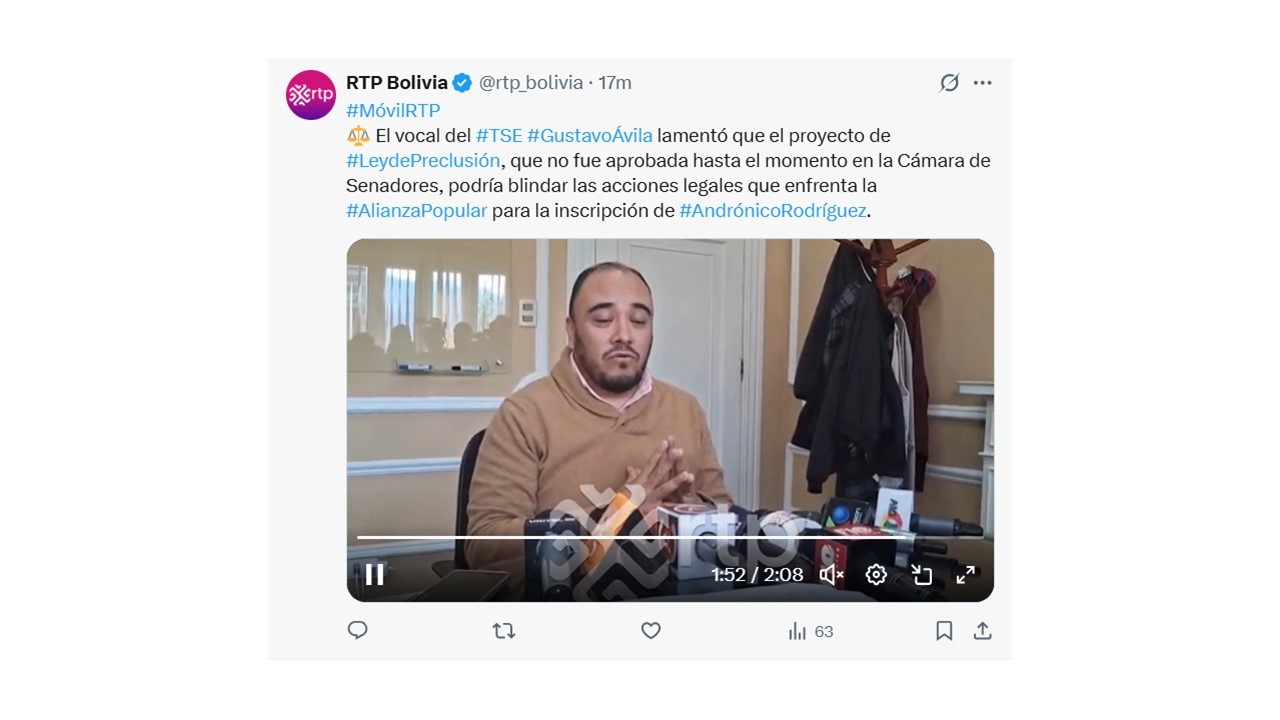This screenshot has height=720, width=1280.
Task: Open the #GustavoÁvila hashtag
Action: [x=590, y=135]
